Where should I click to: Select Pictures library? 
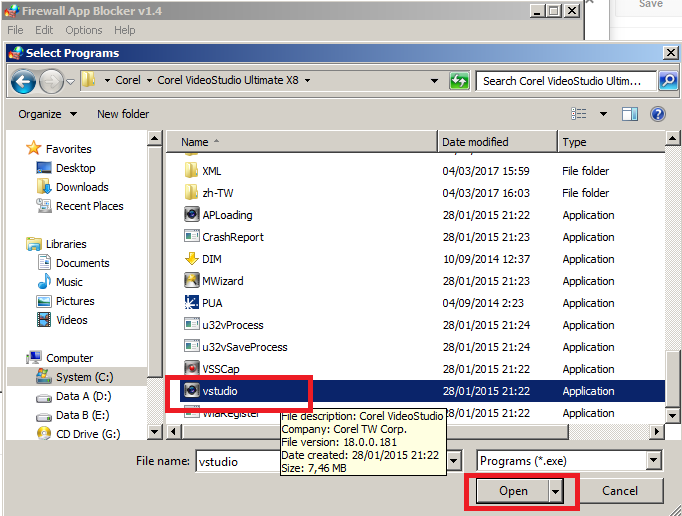pos(66,301)
